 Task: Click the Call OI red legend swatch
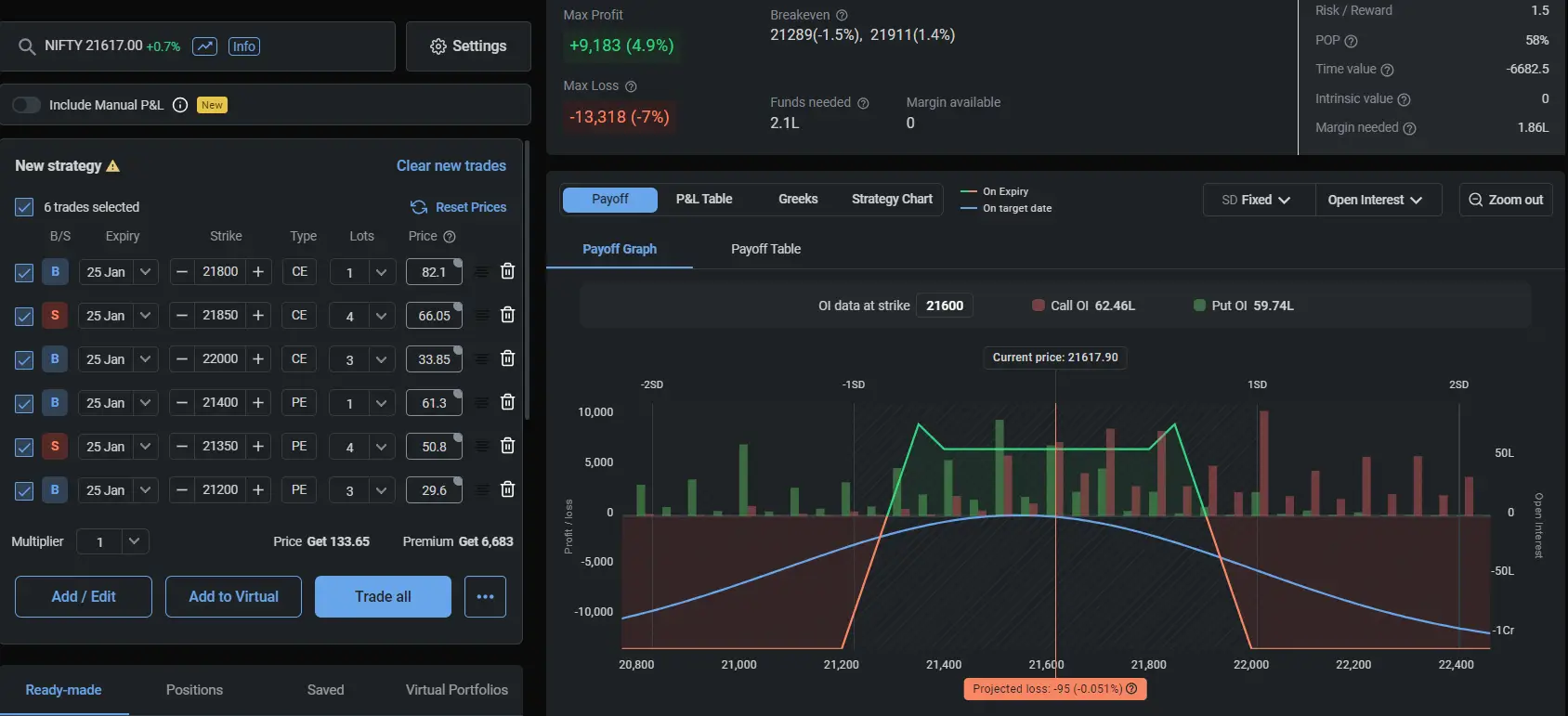[1039, 306]
